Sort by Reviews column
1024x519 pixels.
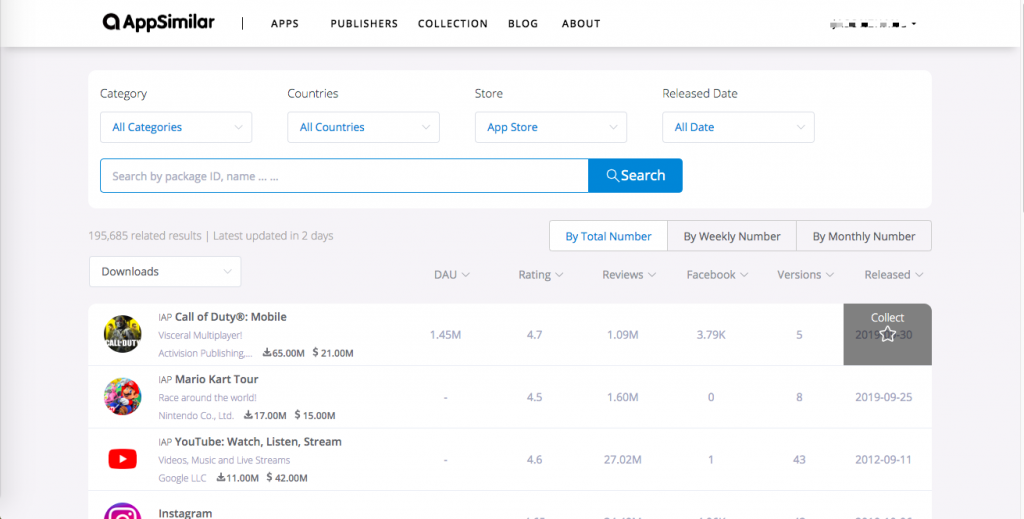629,275
